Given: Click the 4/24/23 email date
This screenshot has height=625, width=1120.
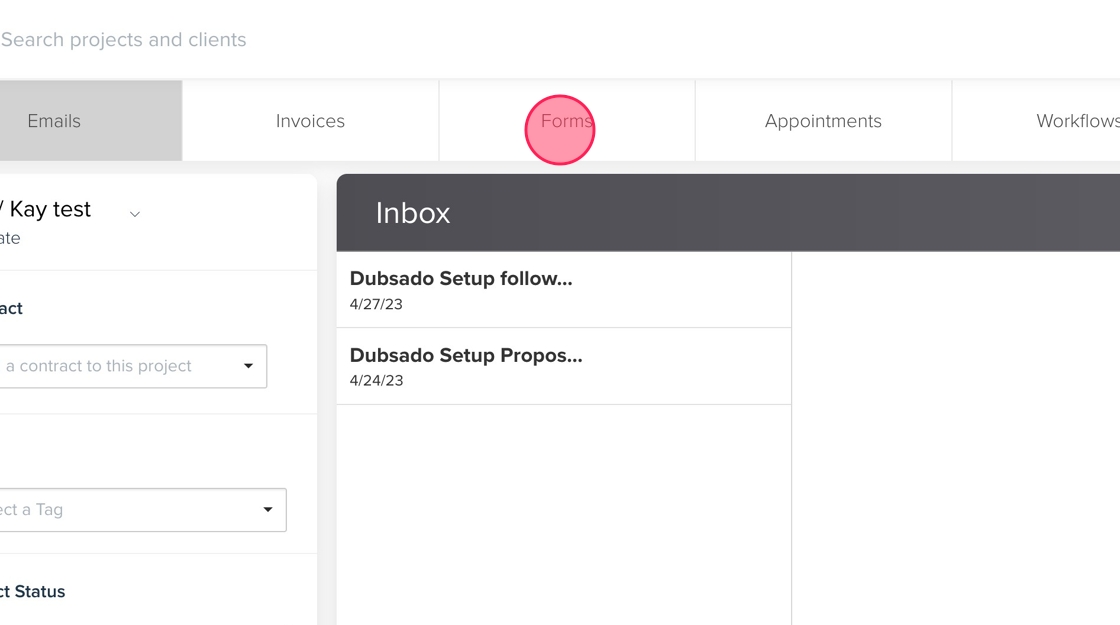Looking at the screenshot, I should pyautogui.click(x=376, y=380).
